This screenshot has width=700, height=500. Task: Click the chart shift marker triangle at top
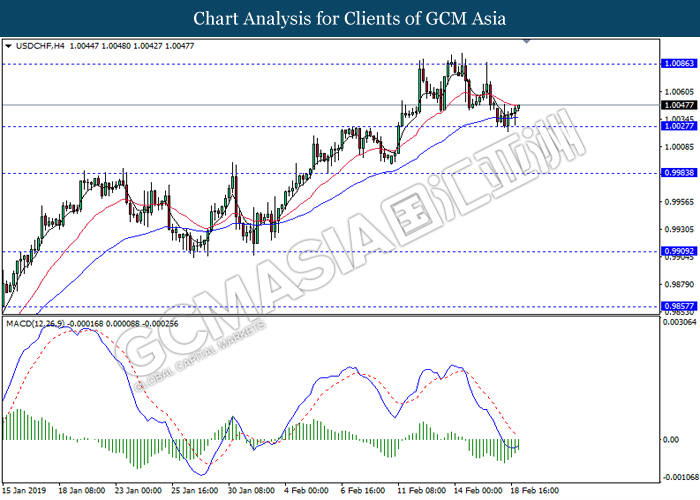[x=526, y=42]
